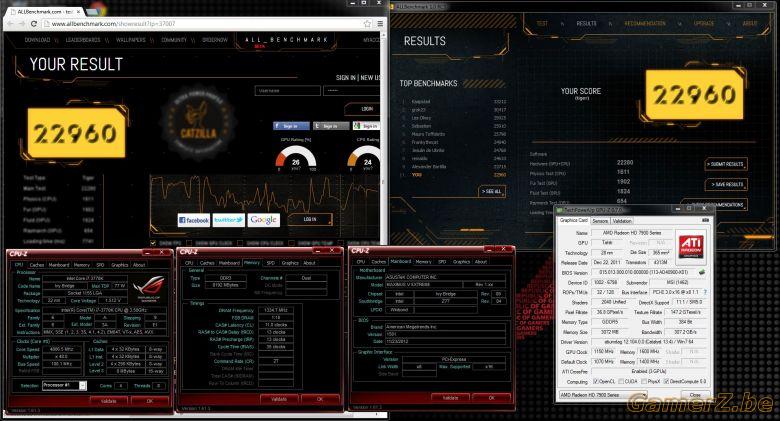Toggle the OpenCL checkbox in GPU-Z
The width and height of the screenshot is (780, 421).
tap(596, 381)
